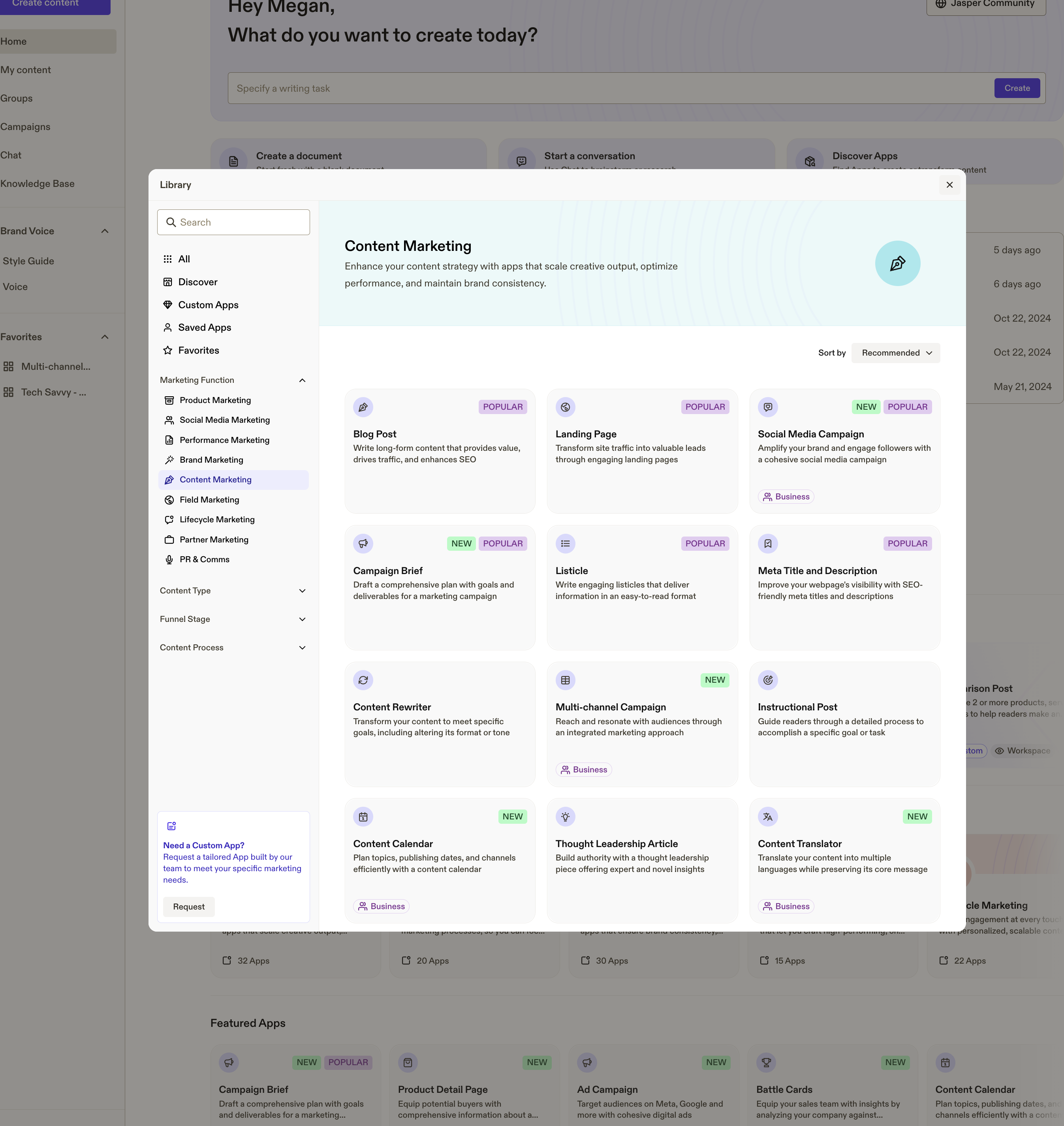Image resolution: width=1064 pixels, height=1126 pixels.
Task: Close the Library dialog
Action: [x=949, y=185]
